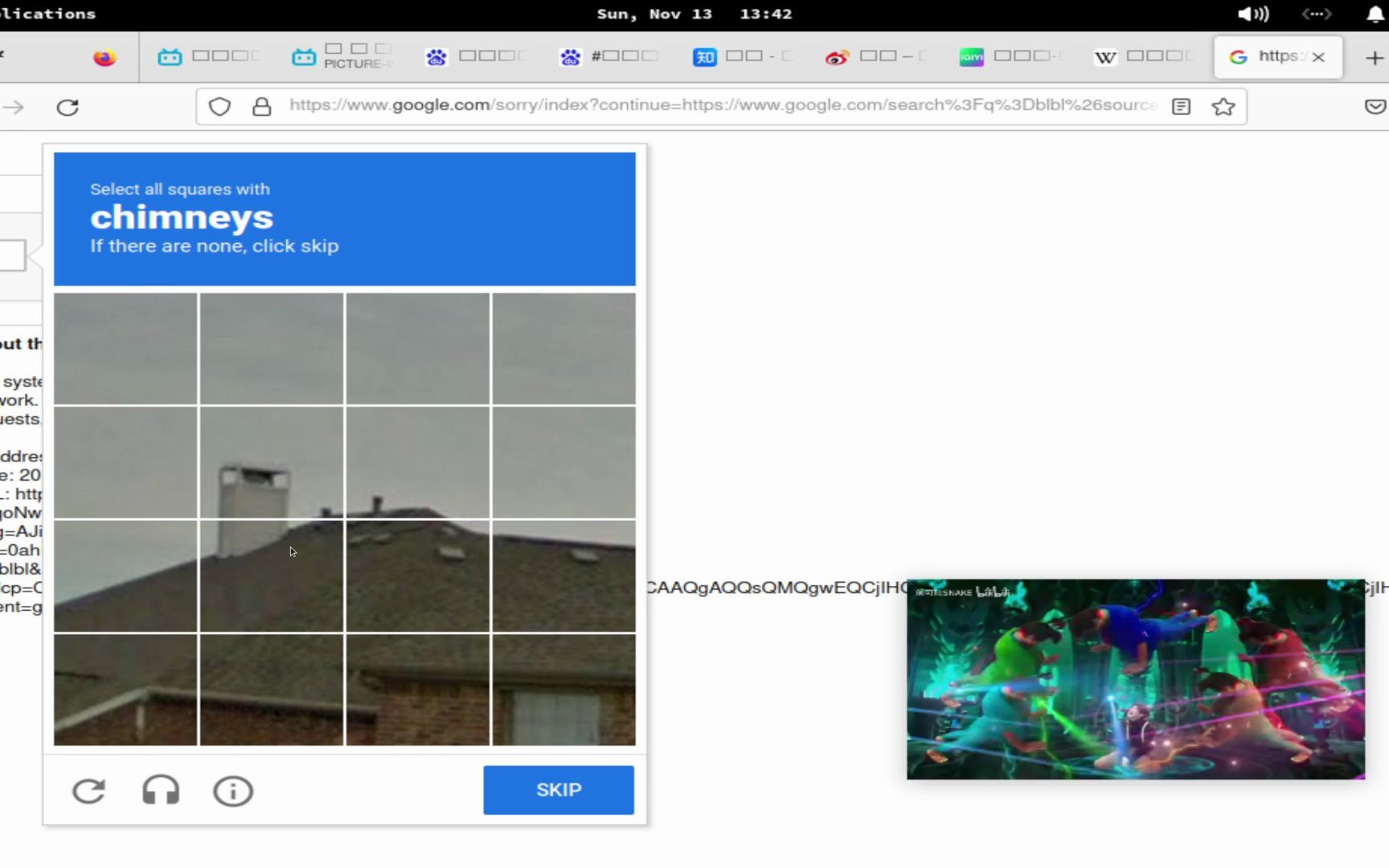Select the top-left sky tile of the captcha
The height and width of the screenshot is (868, 1389).
point(125,349)
